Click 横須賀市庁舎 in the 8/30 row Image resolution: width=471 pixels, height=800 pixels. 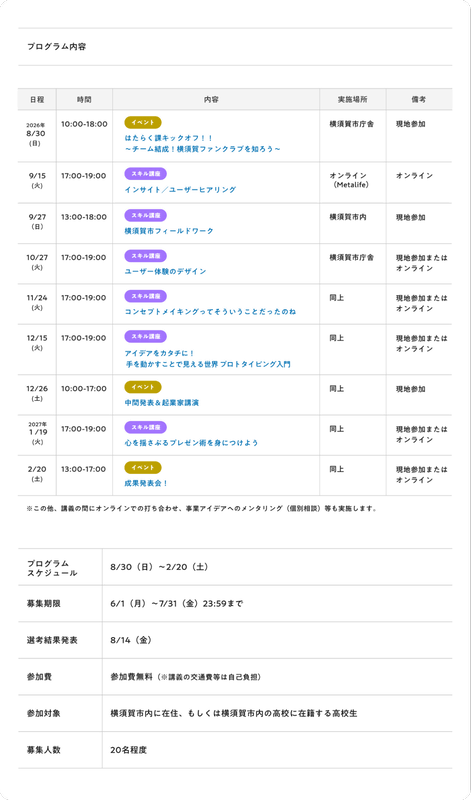click(351, 124)
